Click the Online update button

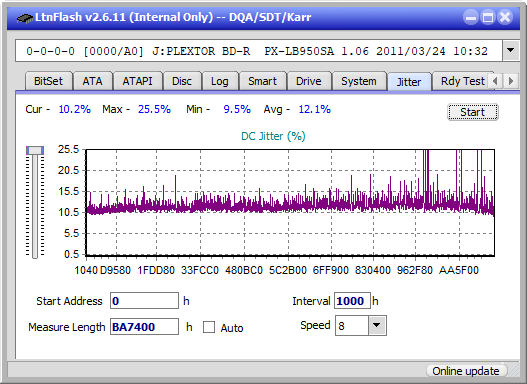click(x=465, y=371)
